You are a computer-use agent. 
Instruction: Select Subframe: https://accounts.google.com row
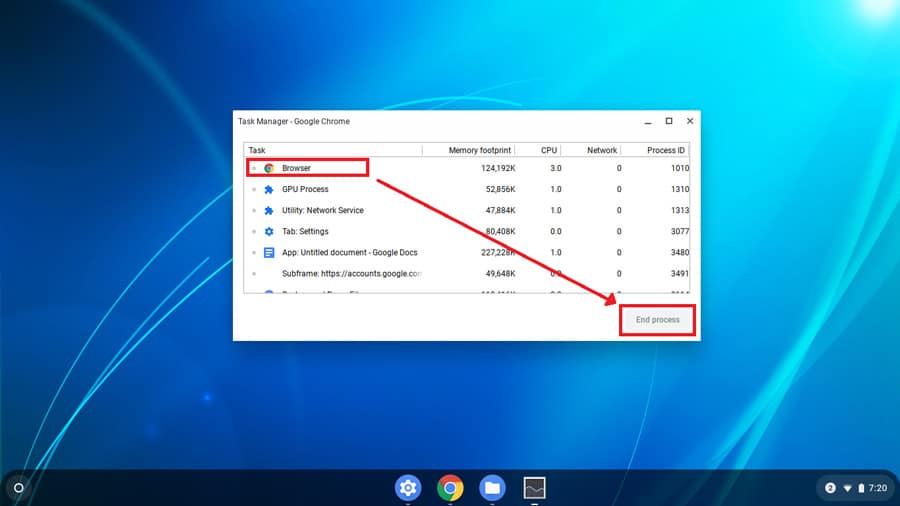coord(467,274)
